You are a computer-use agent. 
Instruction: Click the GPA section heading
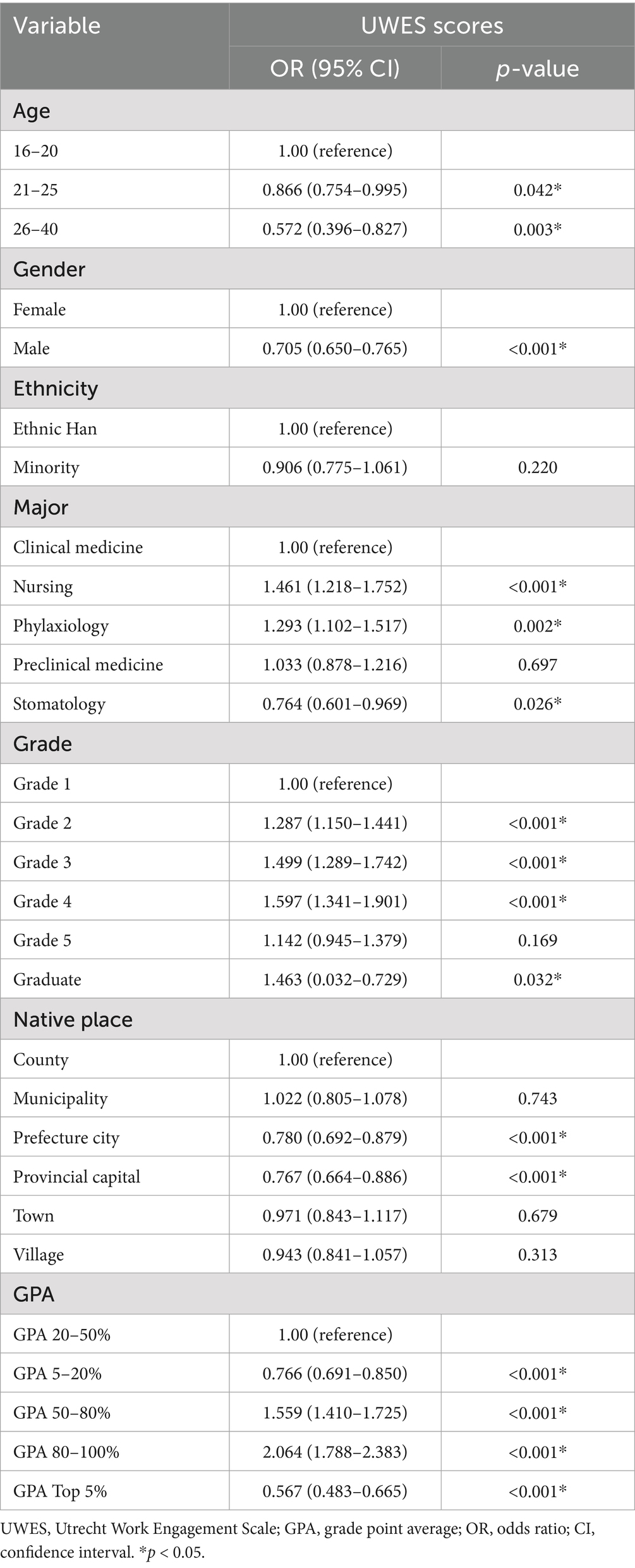click(x=33, y=1294)
